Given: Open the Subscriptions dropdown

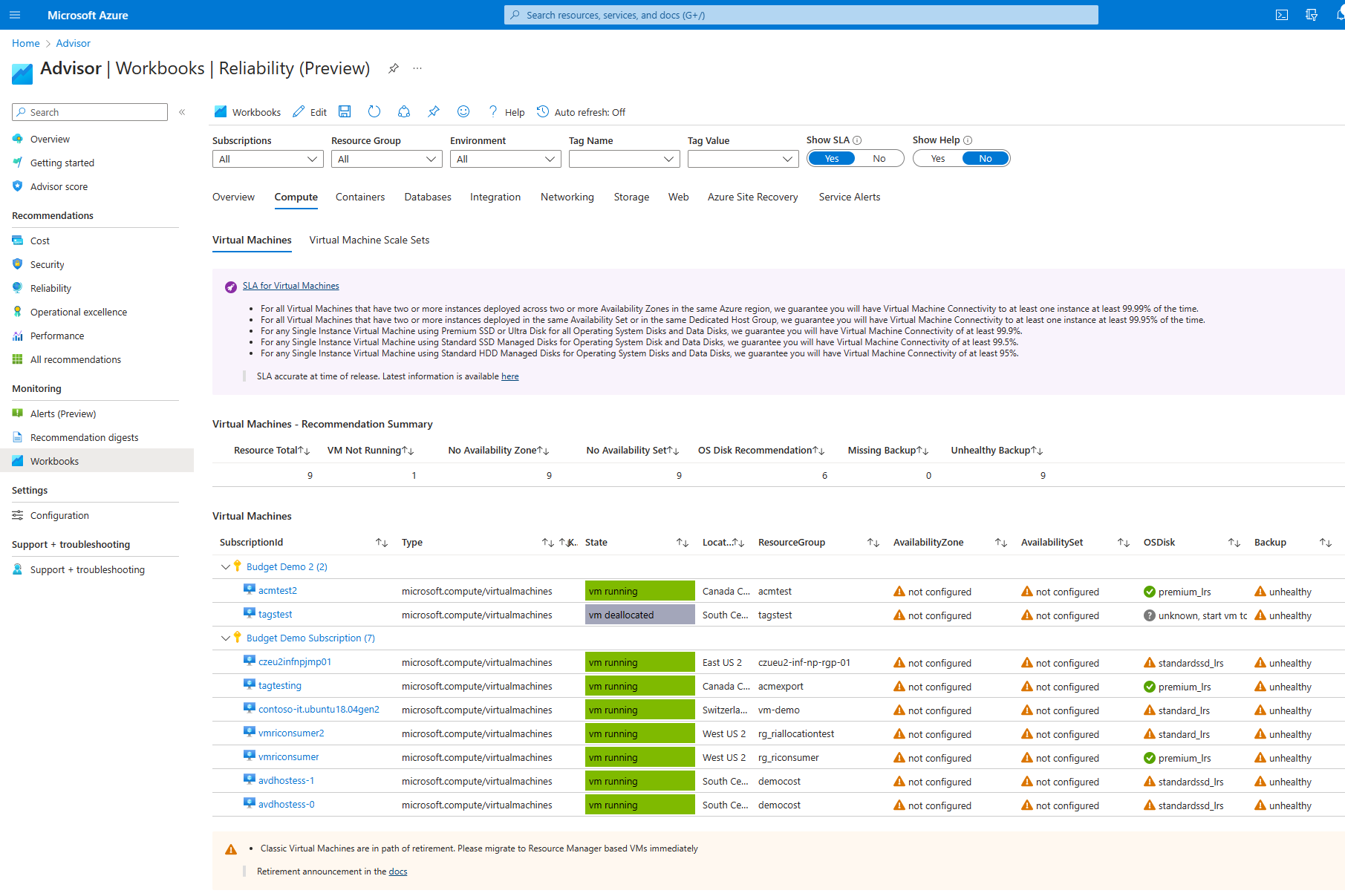Looking at the screenshot, I should coord(268,159).
